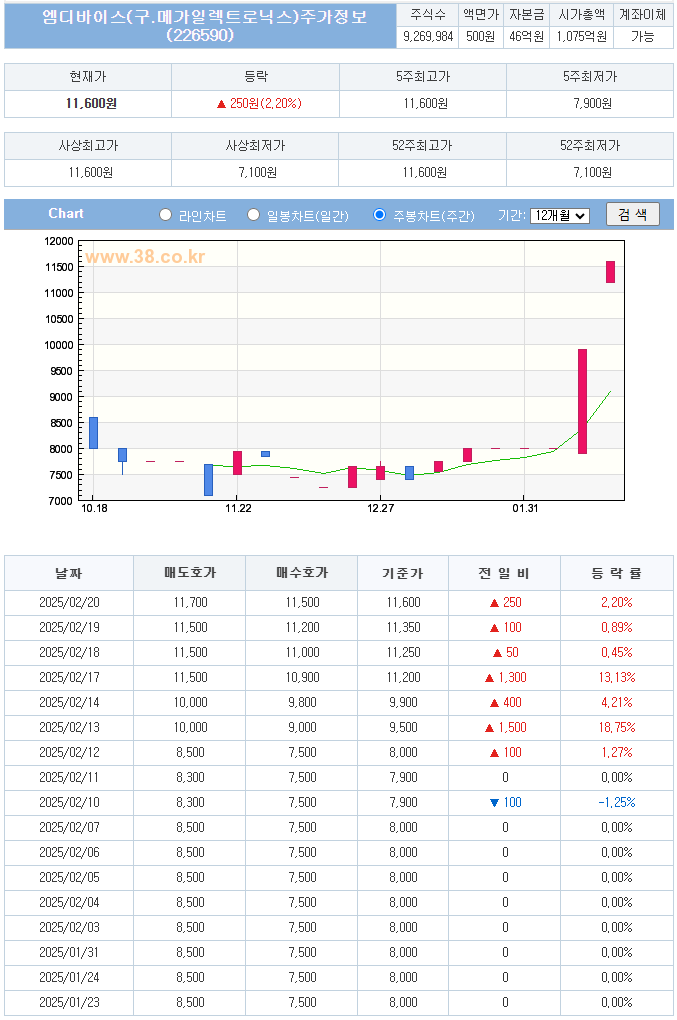
Task: Click the 엠디바이스 주가정보 title header
Action: click(200, 26)
